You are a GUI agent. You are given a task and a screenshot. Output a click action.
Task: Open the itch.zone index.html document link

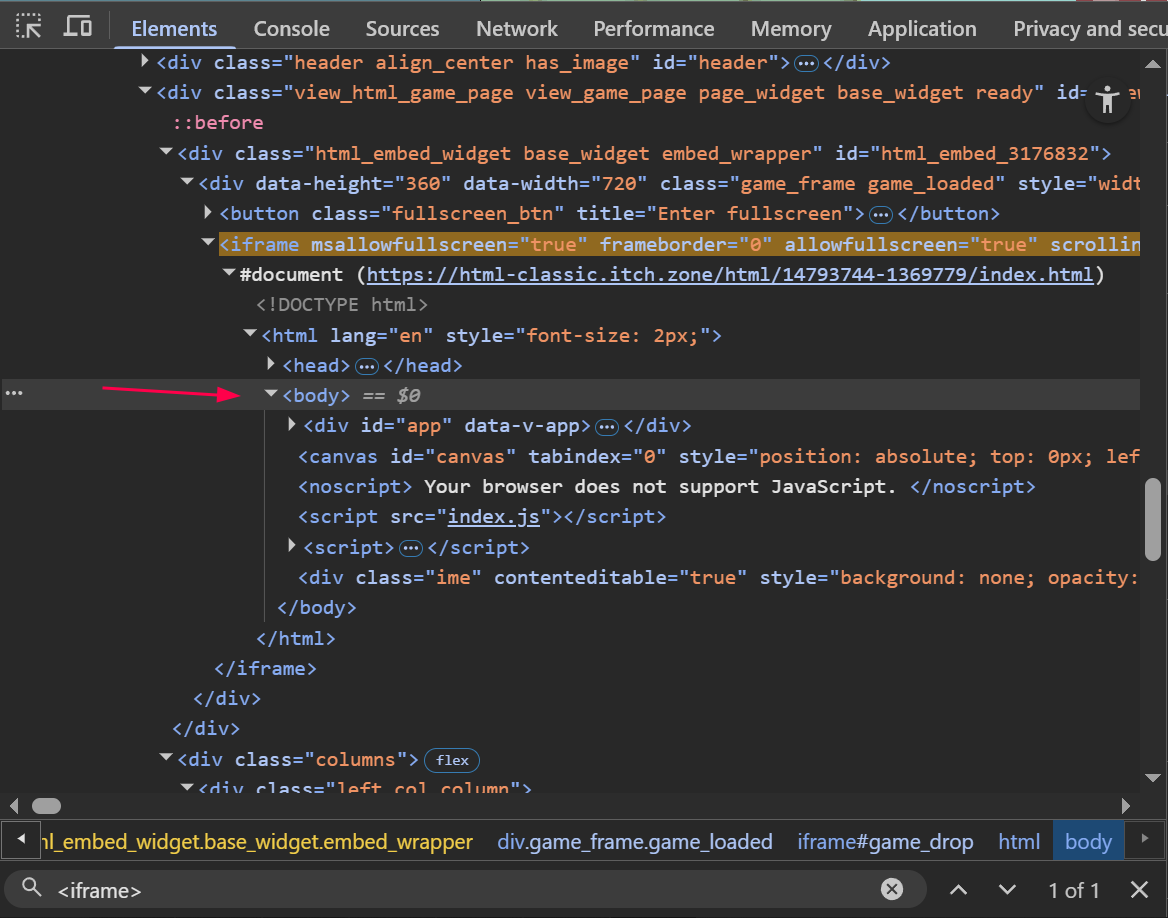(730, 275)
